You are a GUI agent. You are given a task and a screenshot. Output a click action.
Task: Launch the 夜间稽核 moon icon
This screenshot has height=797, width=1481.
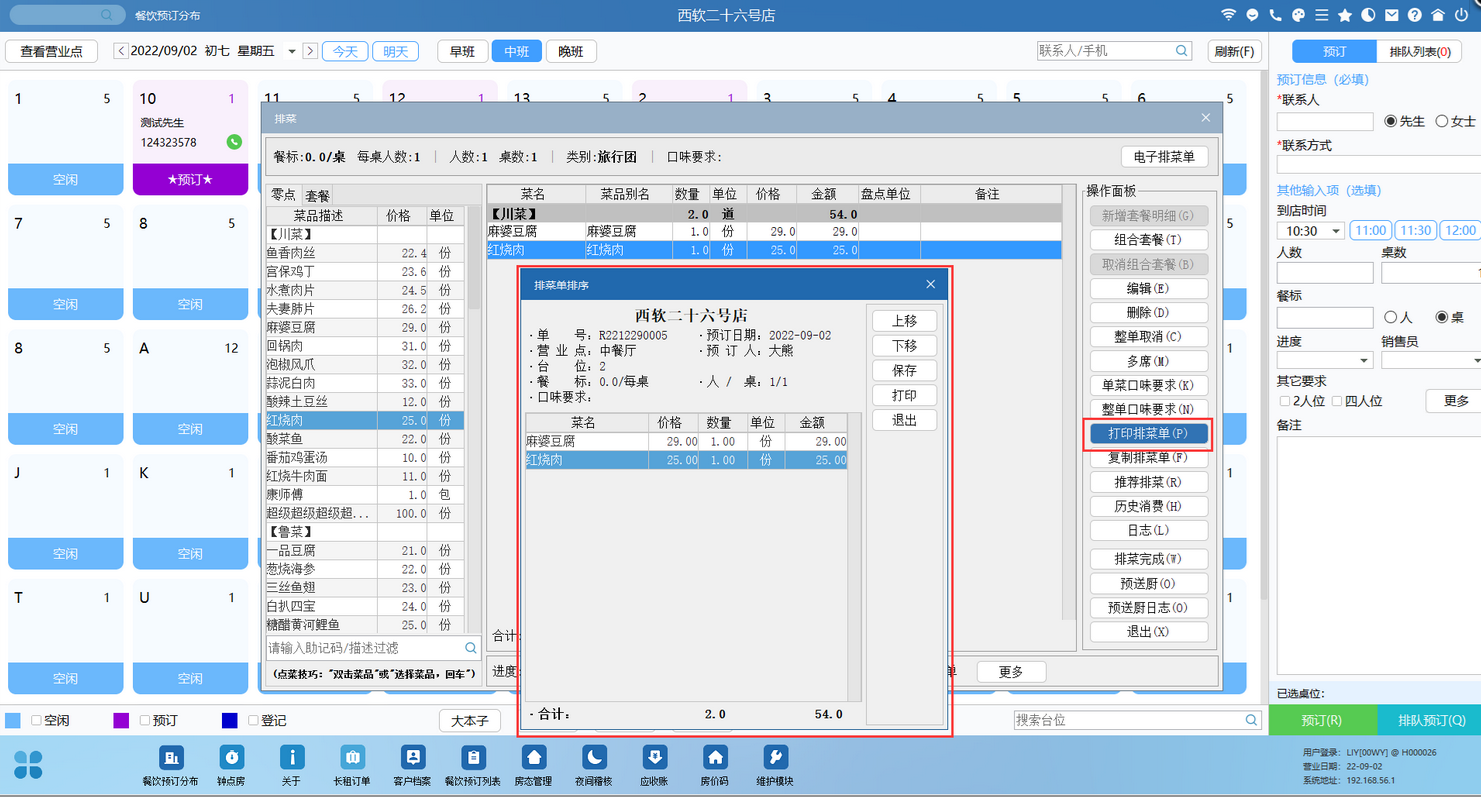pyautogui.click(x=594, y=757)
